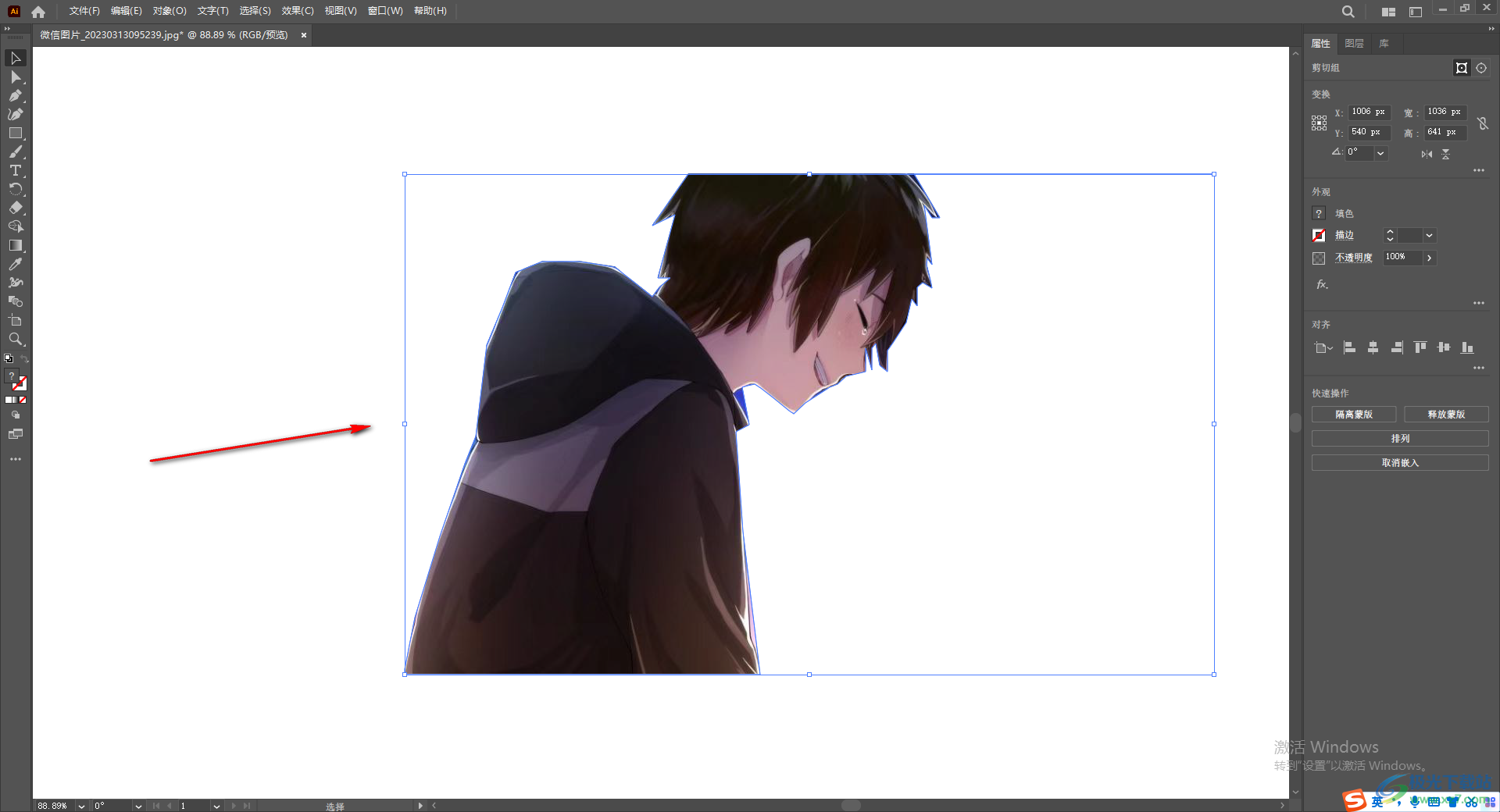Show more Transform options

pyautogui.click(x=1478, y=170)
